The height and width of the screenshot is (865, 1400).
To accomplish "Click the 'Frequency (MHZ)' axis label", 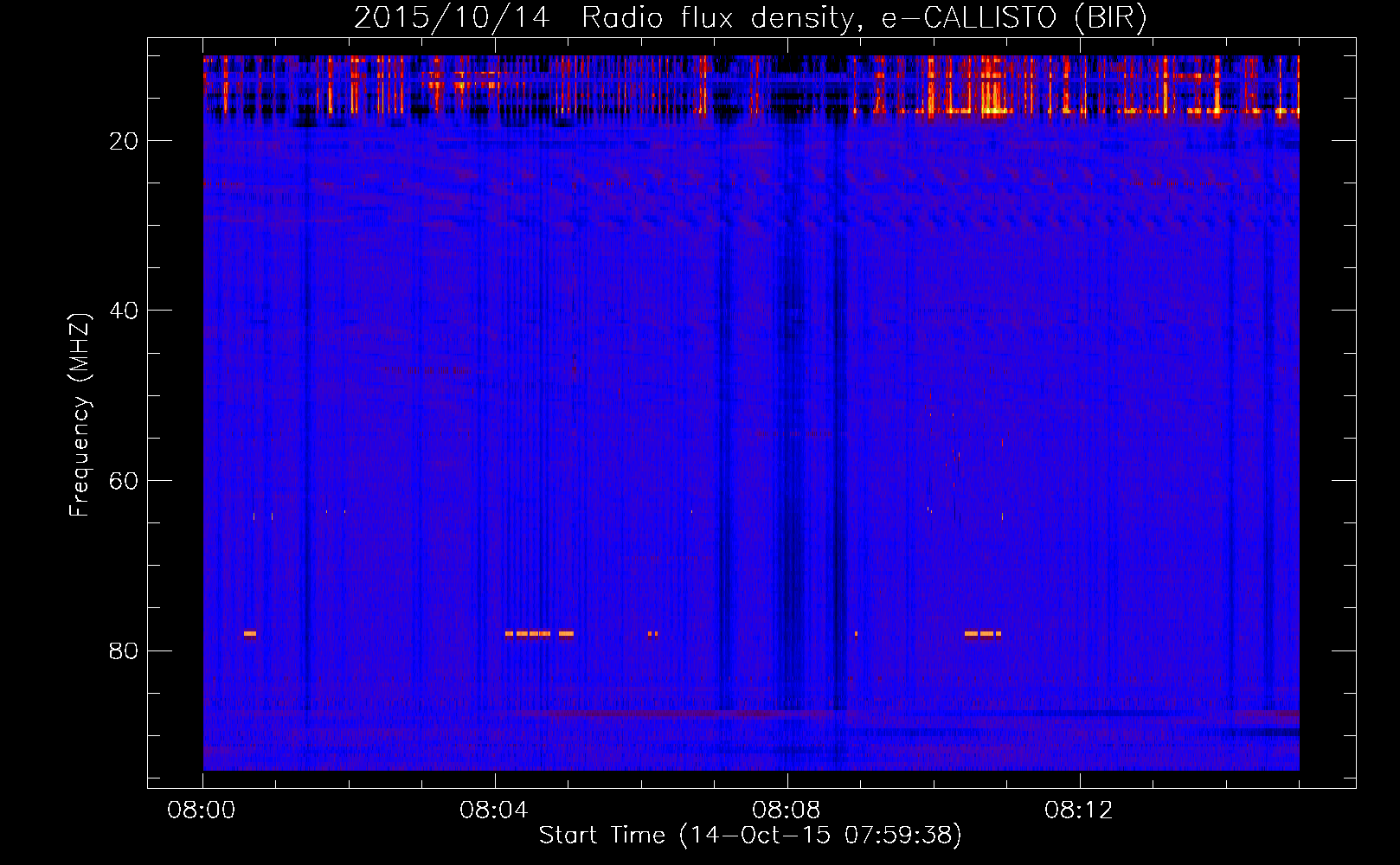I will click(x=80, y=415).
